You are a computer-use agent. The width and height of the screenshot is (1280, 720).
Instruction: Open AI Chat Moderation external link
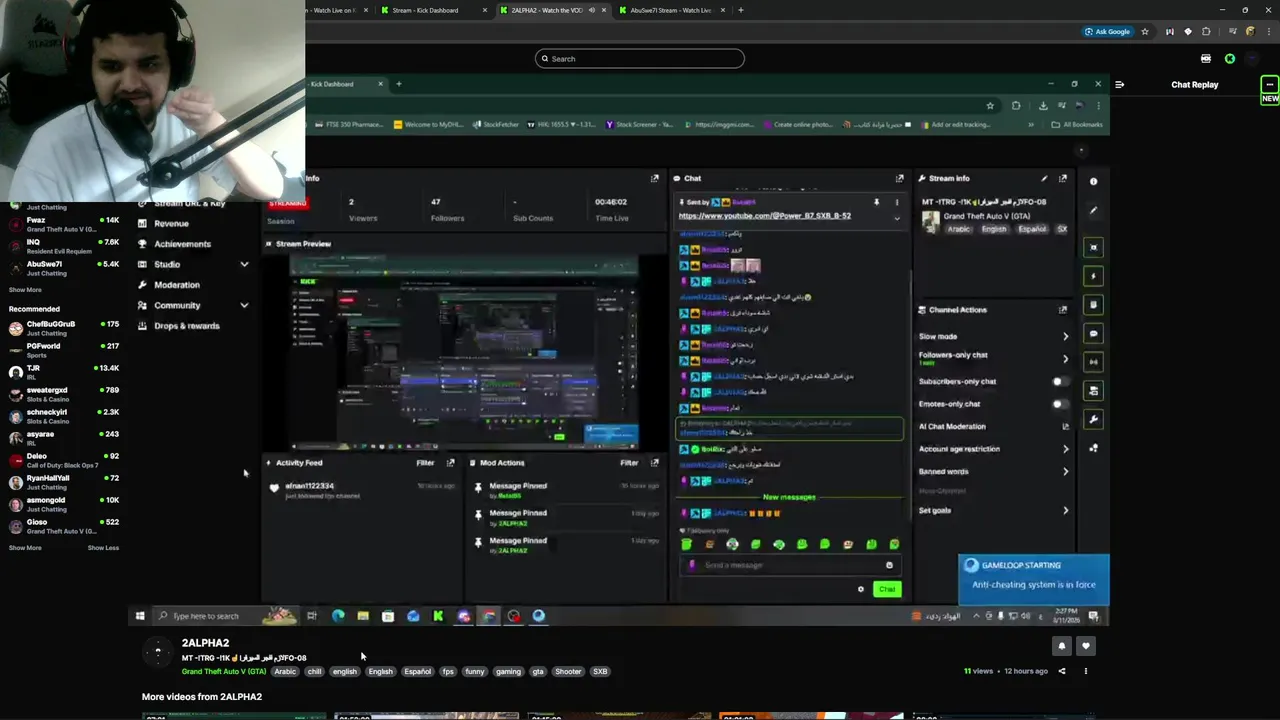(x=1065, y=427)
